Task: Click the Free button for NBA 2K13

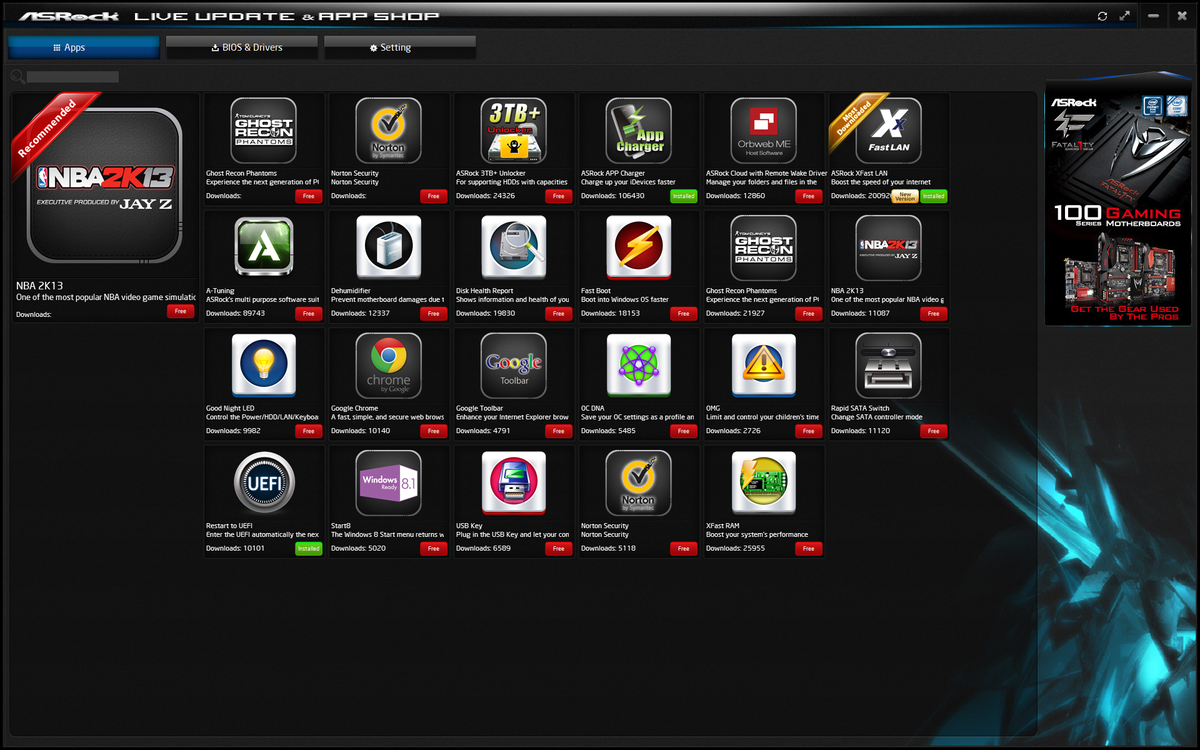Action: tap(180, 311)
